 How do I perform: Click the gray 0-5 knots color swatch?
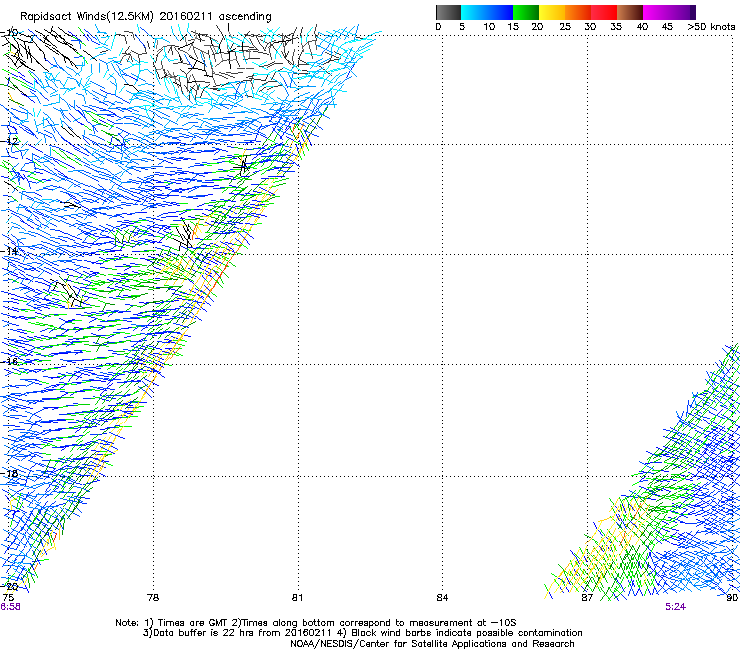coord(448,12)
